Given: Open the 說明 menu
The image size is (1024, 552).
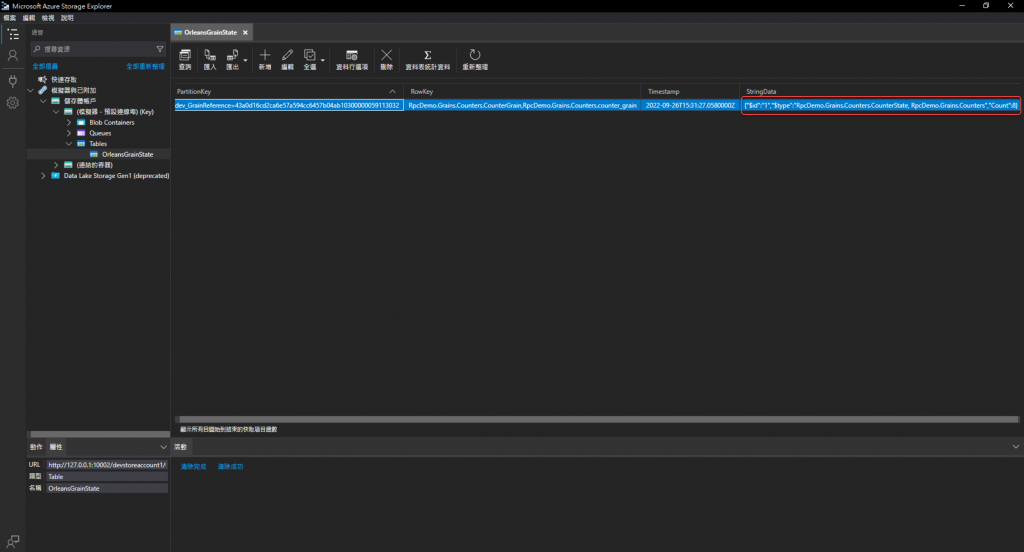Looking at the screenshot, I should (67, 18).
